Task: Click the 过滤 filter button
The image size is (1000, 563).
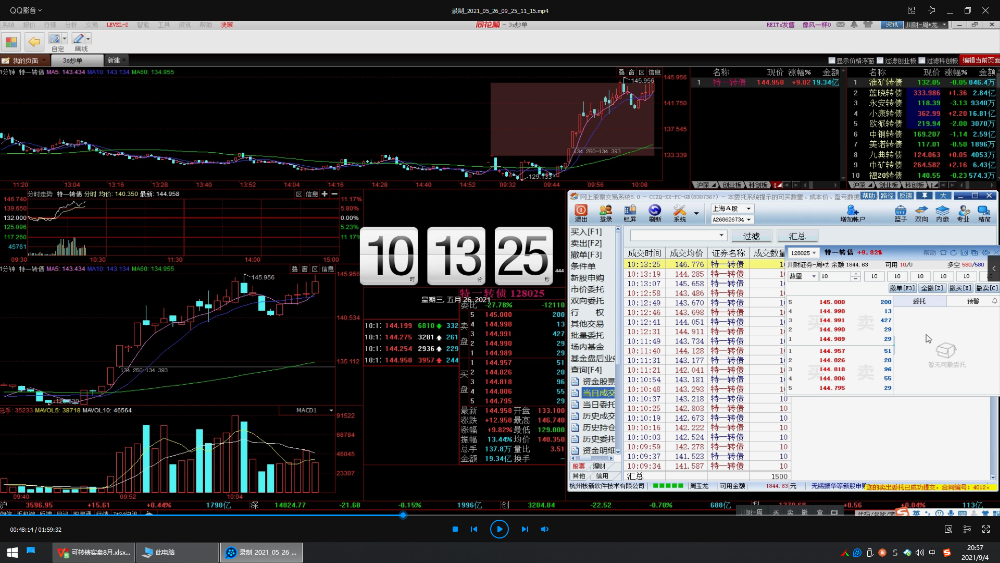Action: (751, 236)
